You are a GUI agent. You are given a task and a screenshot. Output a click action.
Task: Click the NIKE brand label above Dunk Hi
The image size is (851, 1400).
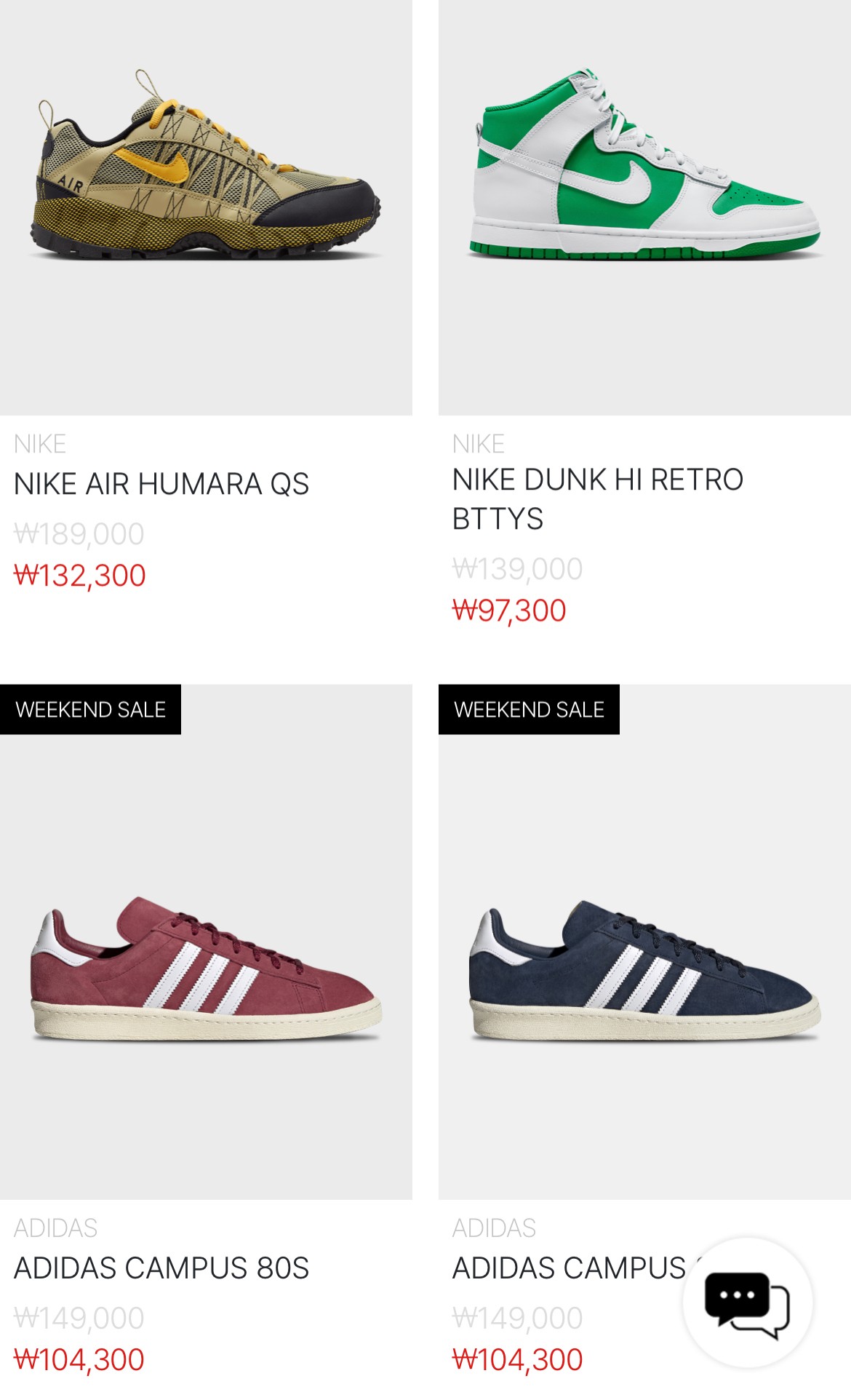click(x=479, y=444)
